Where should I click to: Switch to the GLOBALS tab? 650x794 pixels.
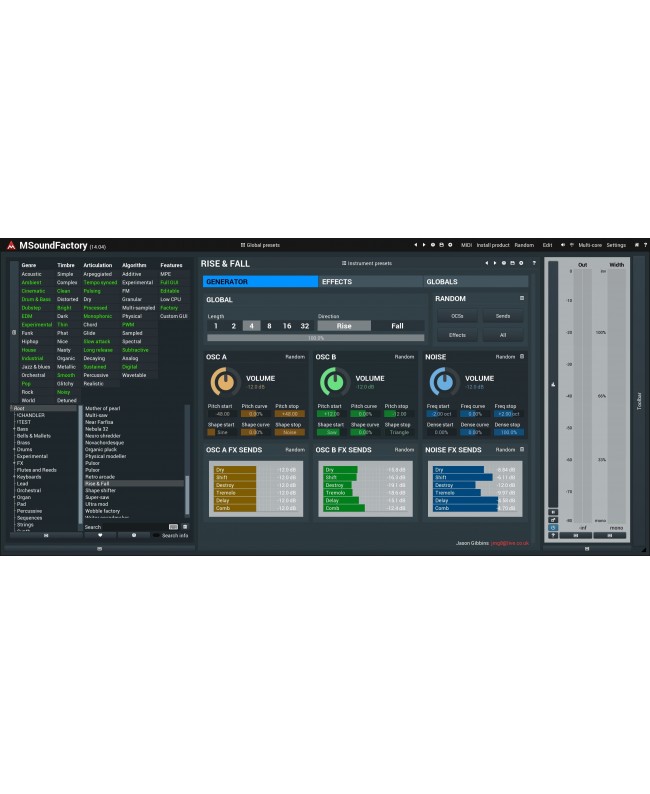(x=475, y=282)
